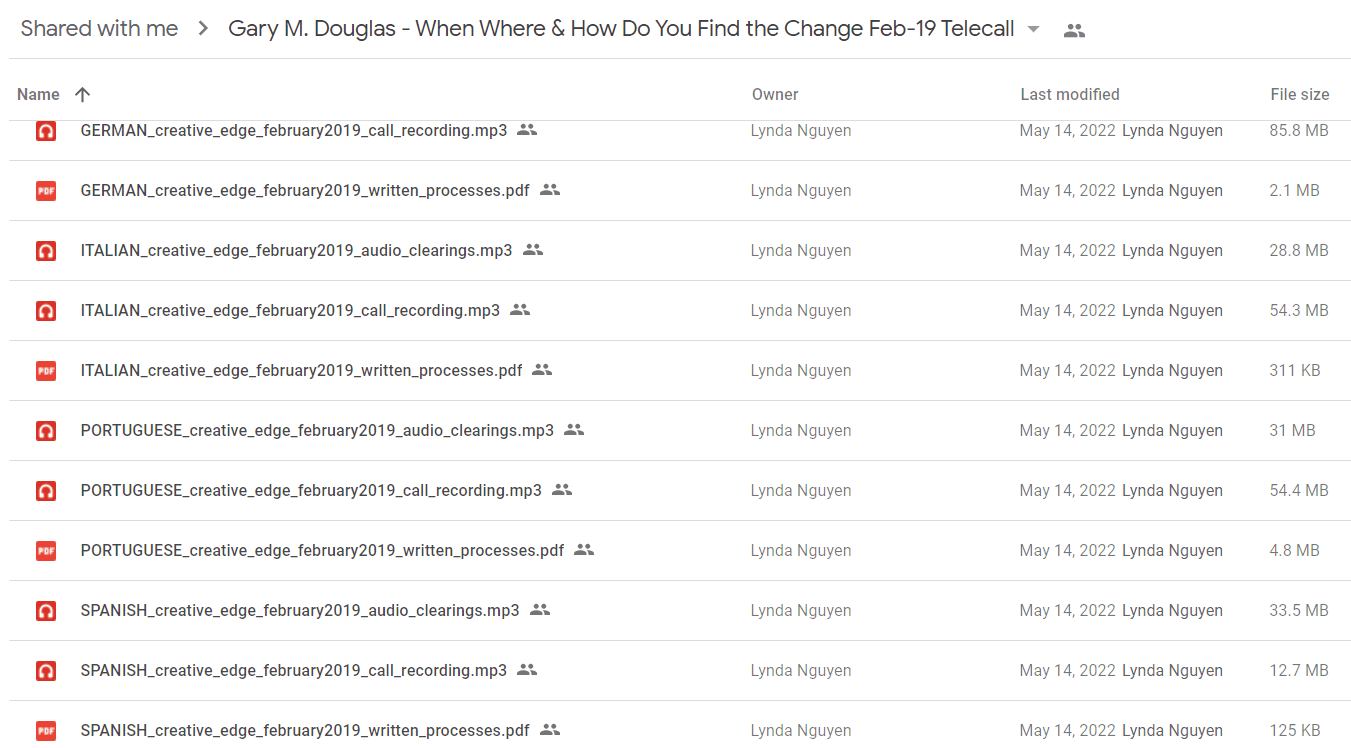
Task: Select PORTUGUESE audio clearings mp3 file
Action: (680, 430)
